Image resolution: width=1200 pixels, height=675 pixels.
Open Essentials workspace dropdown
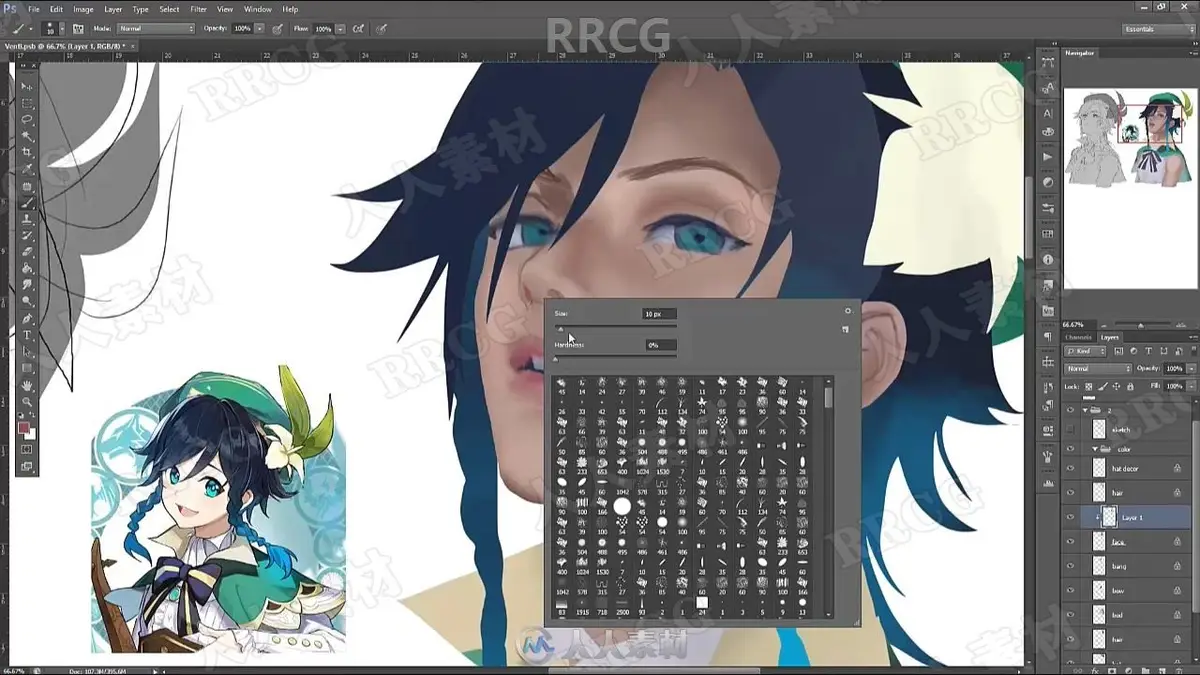pyautogui.click(x=1158, y=29)
